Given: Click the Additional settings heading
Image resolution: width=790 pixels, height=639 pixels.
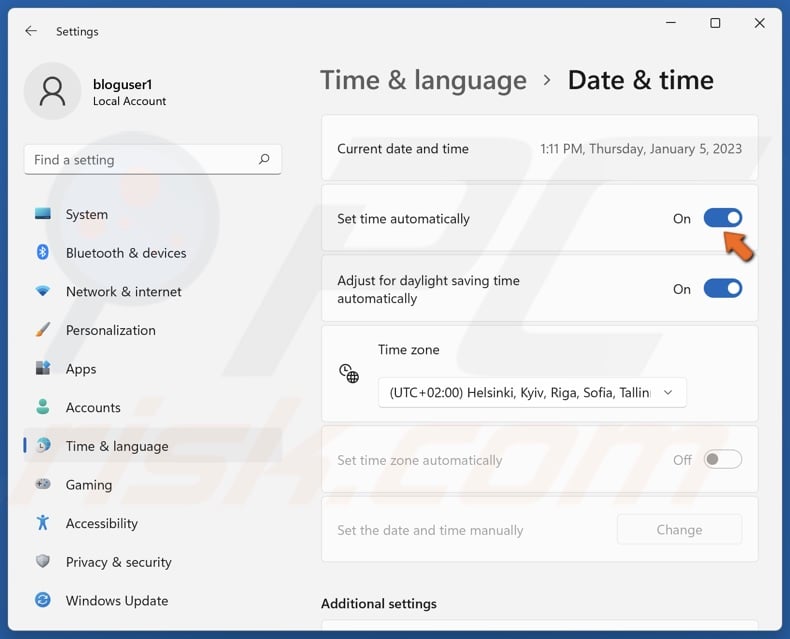Looking at the screenshot, I should click(x=379, y=603).
